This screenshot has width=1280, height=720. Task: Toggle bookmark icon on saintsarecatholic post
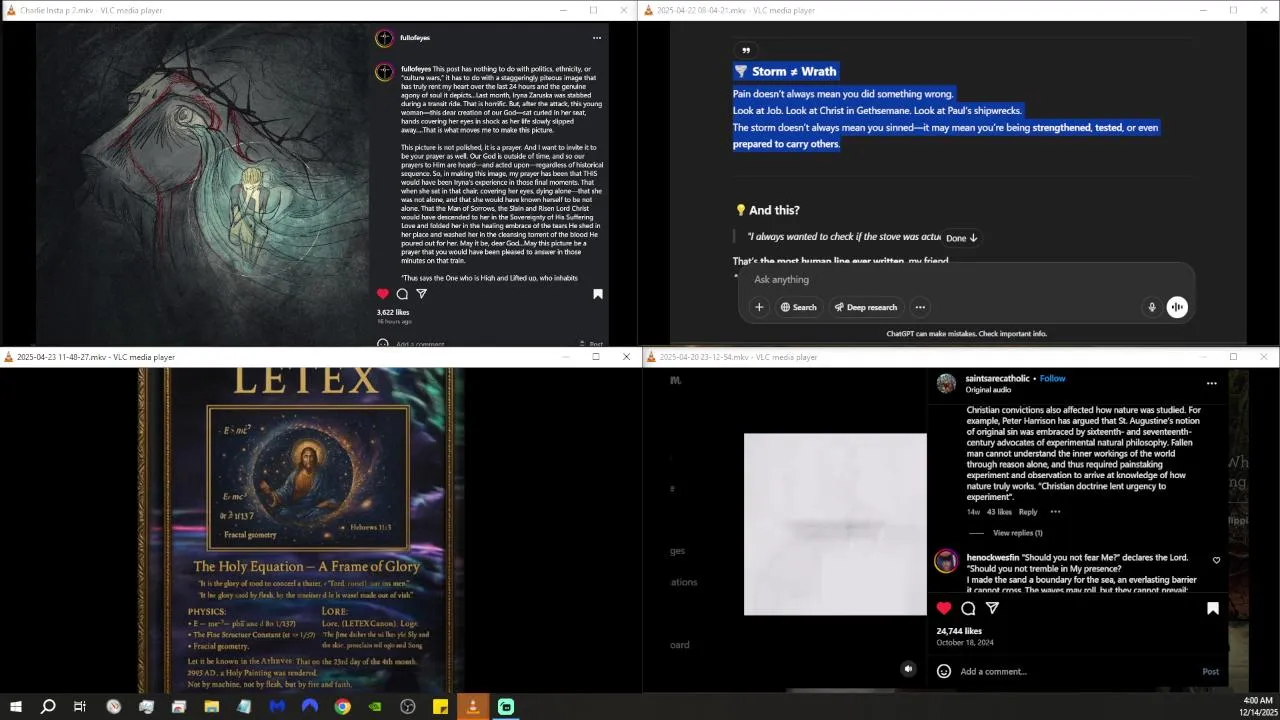pyautogui.click(x=1212, y=608)
